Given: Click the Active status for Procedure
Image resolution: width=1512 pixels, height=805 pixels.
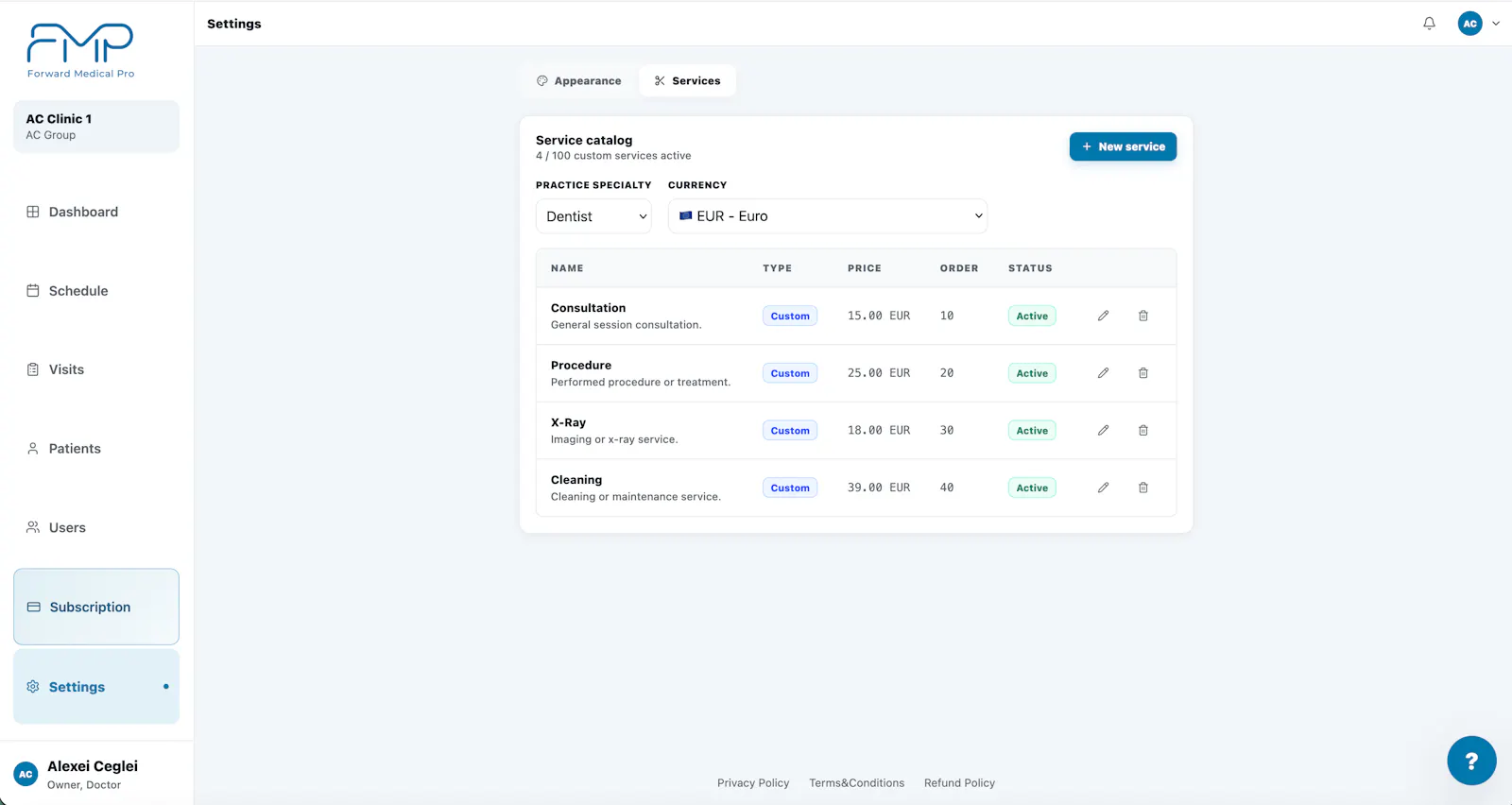Looking at the screenshot, I should click(x=1032, y=373).
